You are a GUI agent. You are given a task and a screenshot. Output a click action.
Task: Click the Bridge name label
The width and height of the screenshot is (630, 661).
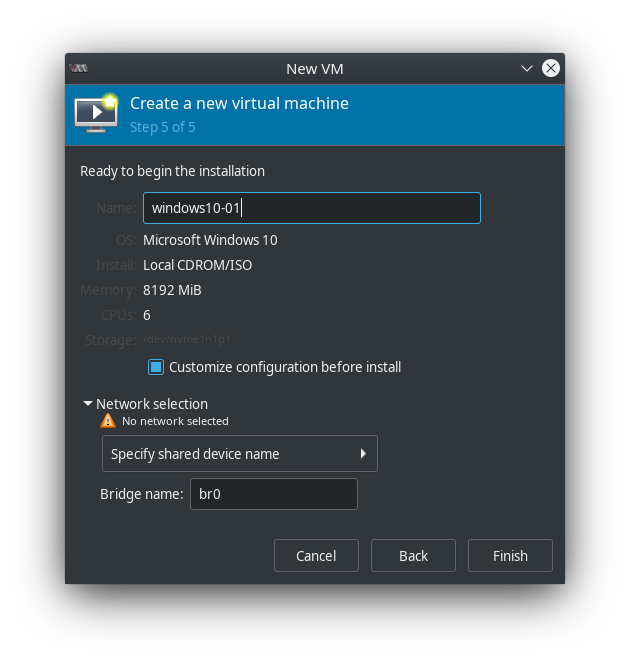[x=142, y=494]
